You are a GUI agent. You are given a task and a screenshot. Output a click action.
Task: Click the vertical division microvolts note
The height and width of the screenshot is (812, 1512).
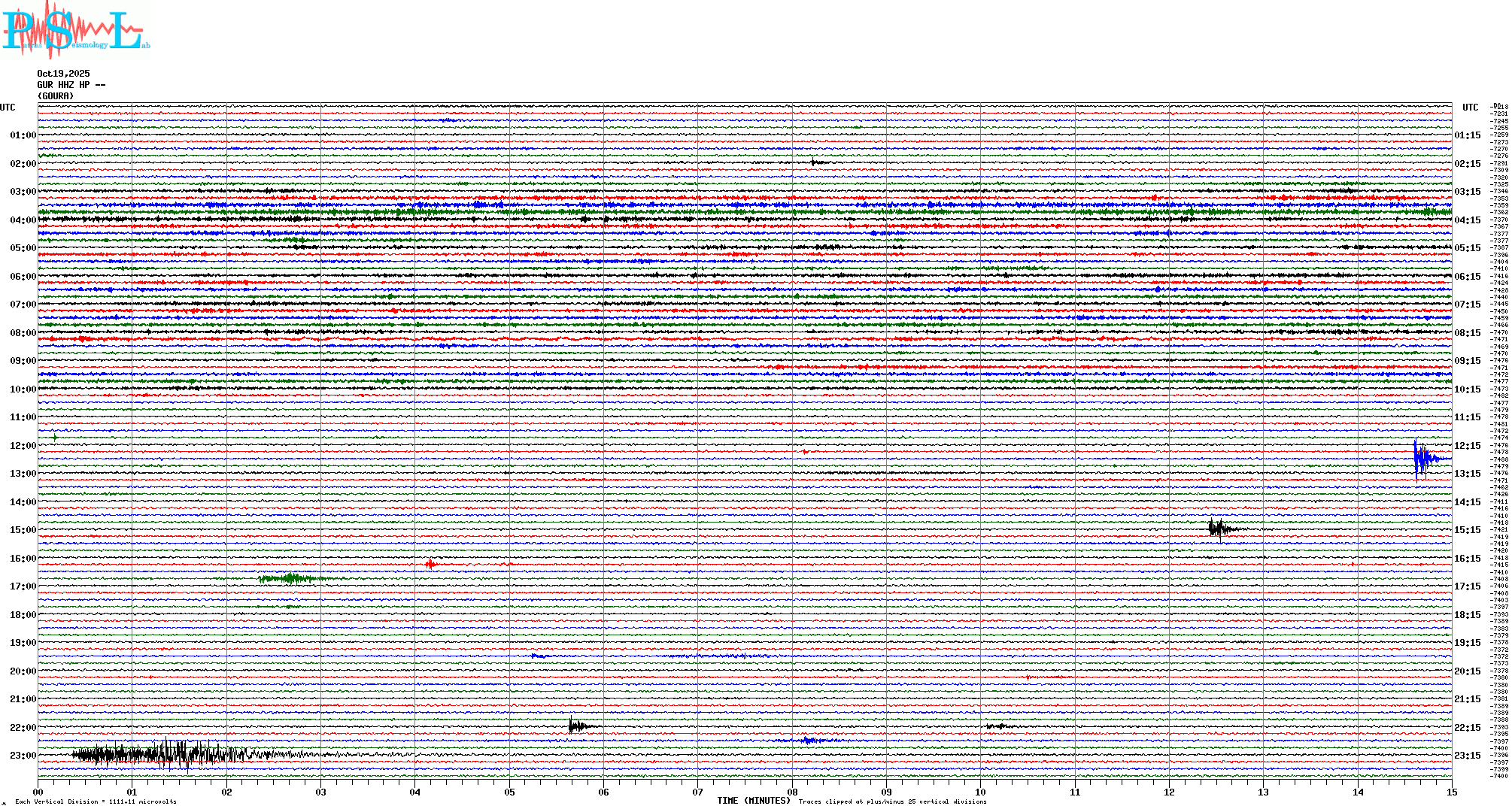[x=96, y=801]
